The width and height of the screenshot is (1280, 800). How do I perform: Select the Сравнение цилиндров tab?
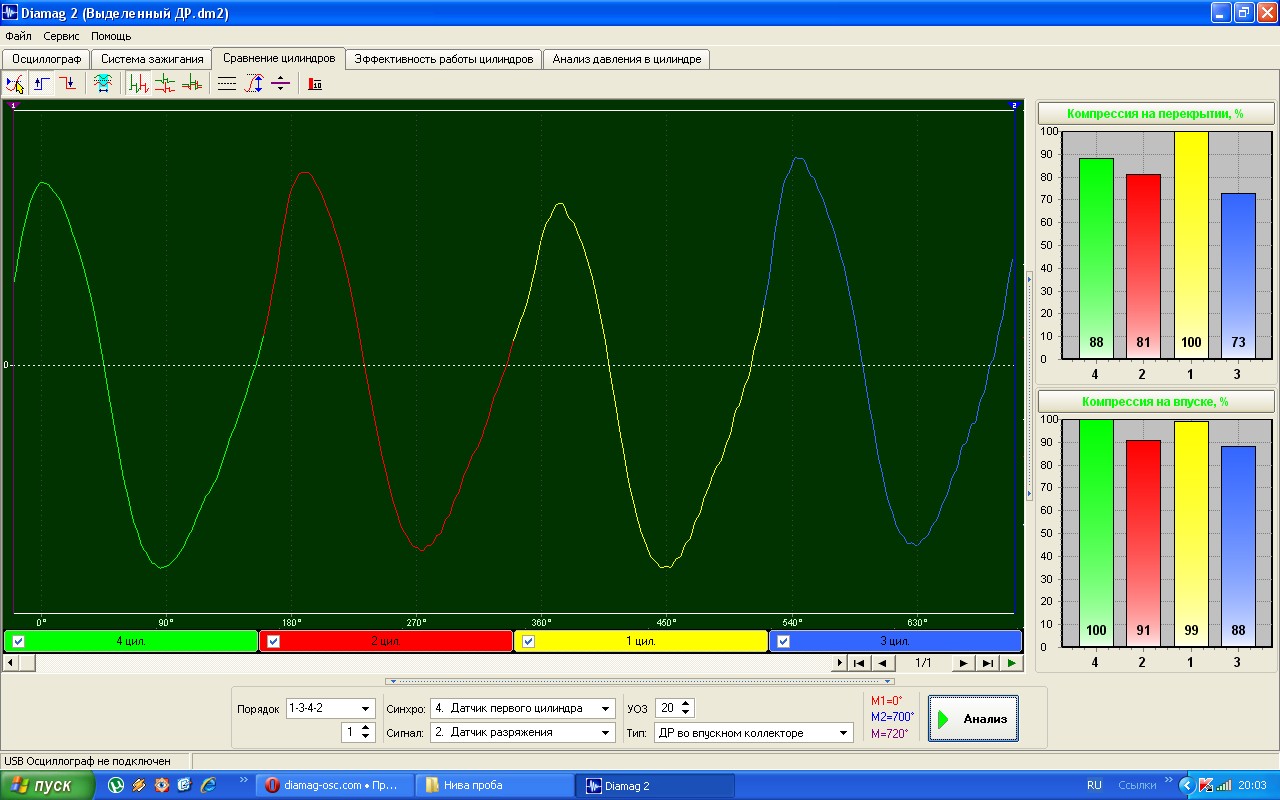point(279,58)
